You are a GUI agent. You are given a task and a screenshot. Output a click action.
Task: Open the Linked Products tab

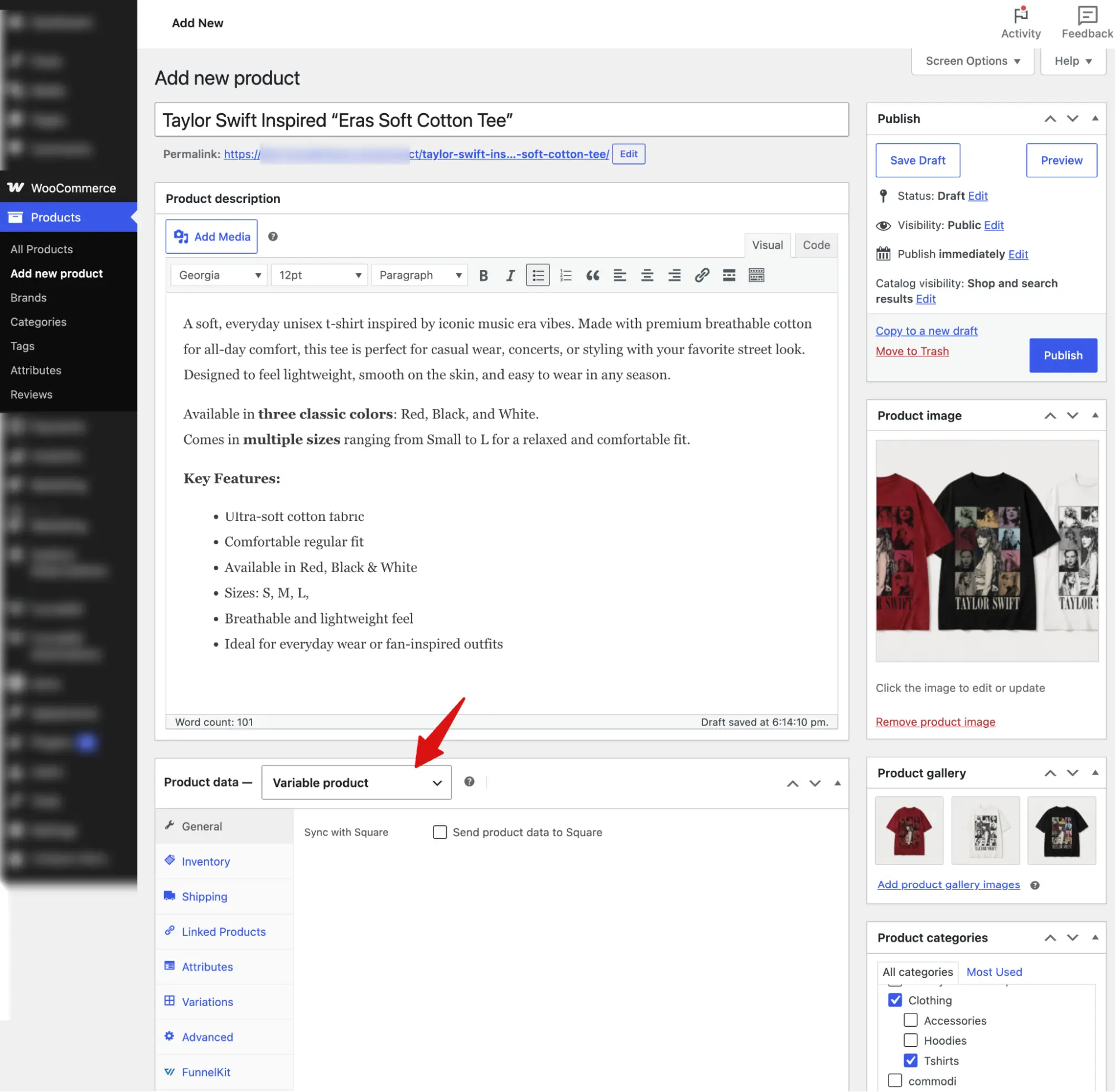(x=224, y=932)
